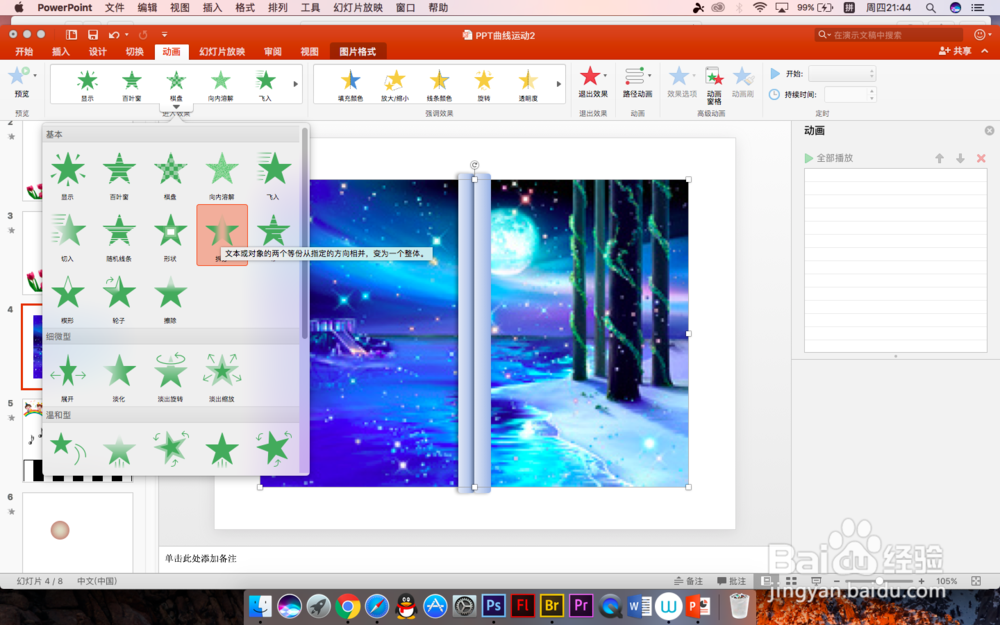Choose the 轮子 entrance animation
Image resolution: width=1000 pixels, height=625 pixels.
pos(119,298)
